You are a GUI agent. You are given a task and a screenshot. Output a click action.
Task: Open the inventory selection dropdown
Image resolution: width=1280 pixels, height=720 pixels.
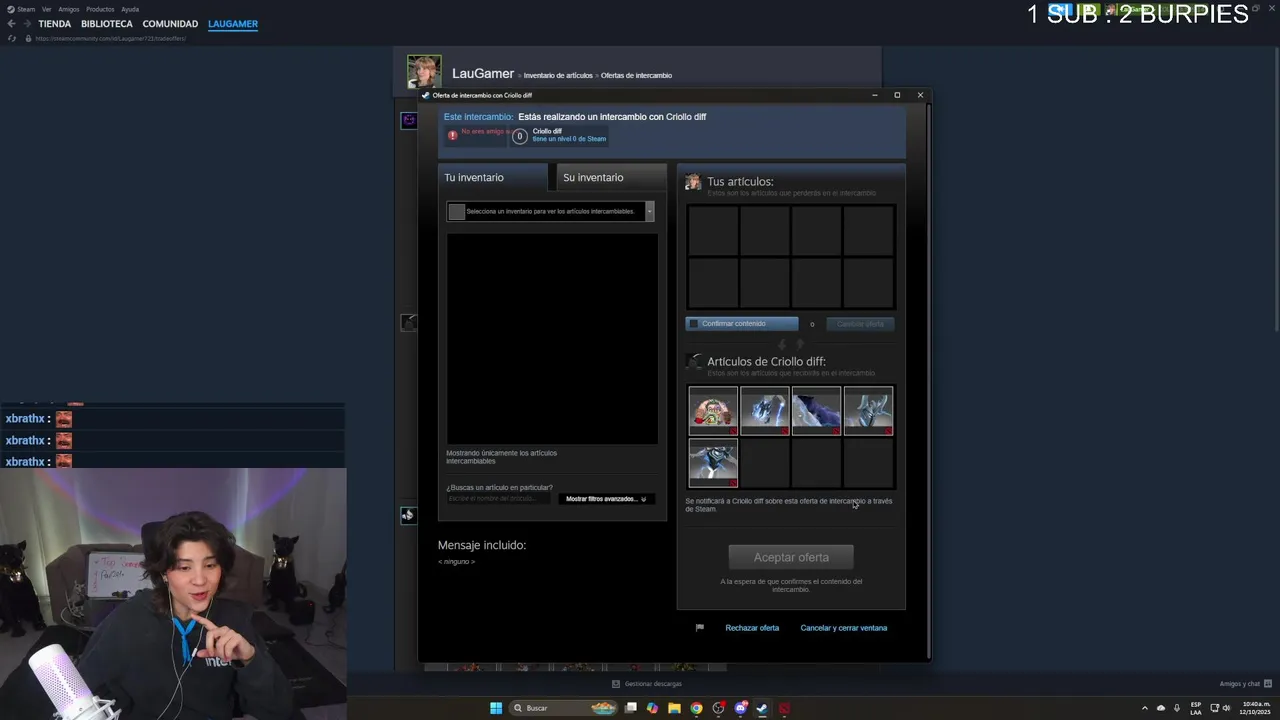(x=550, y=211)
